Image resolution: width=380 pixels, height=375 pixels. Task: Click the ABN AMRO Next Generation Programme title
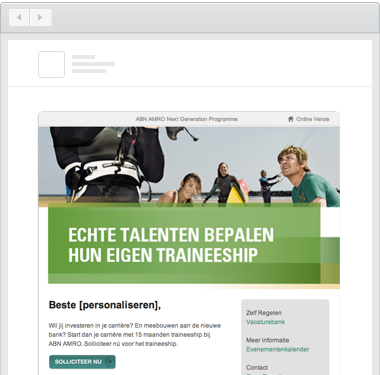(x=187, y=119)
